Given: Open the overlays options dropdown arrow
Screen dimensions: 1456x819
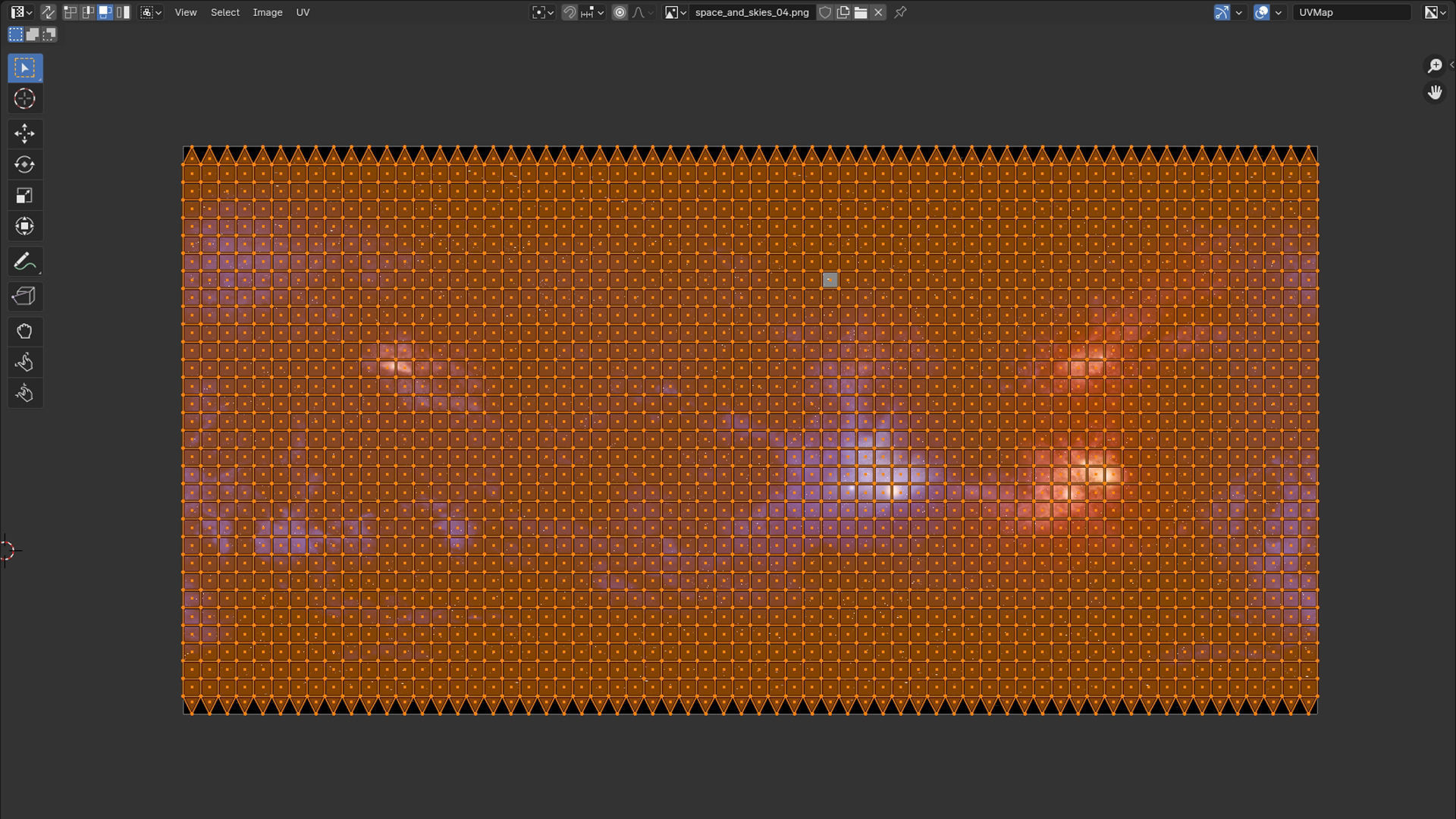Looking at the screenshot, I should click(x=1279, y=12).
